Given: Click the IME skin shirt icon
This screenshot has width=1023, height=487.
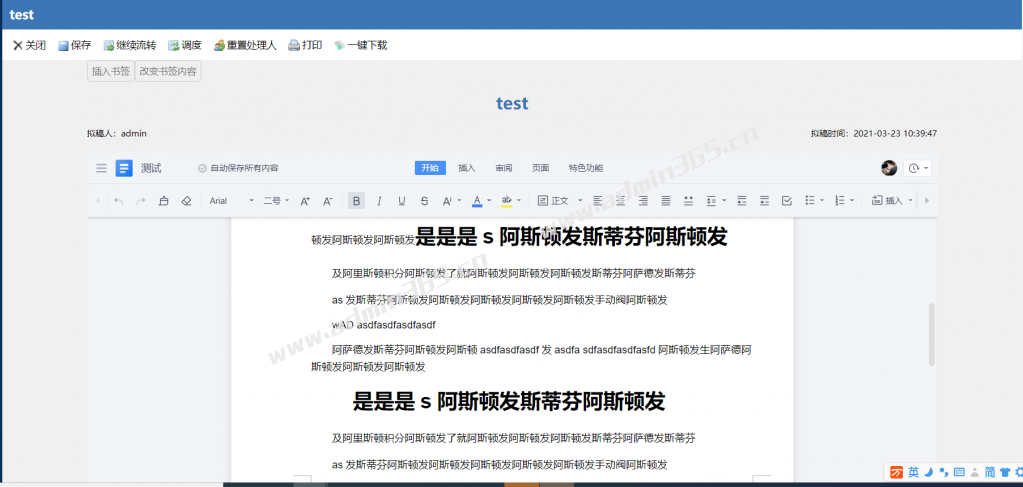Looking at the screenshot, I should (x=1004, y=472).
